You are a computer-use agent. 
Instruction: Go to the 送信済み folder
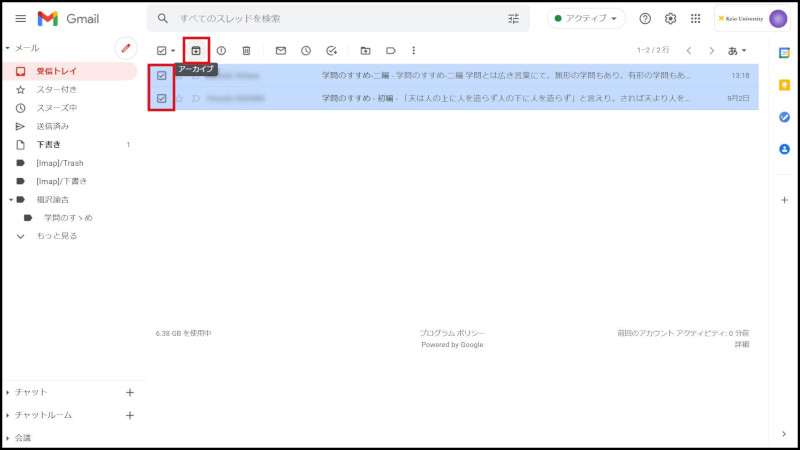coord(53,126)
